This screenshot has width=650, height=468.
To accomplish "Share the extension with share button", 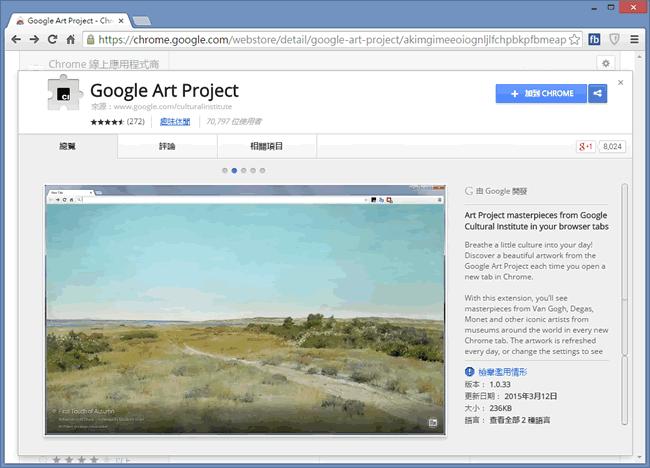I will click(597, 93).
